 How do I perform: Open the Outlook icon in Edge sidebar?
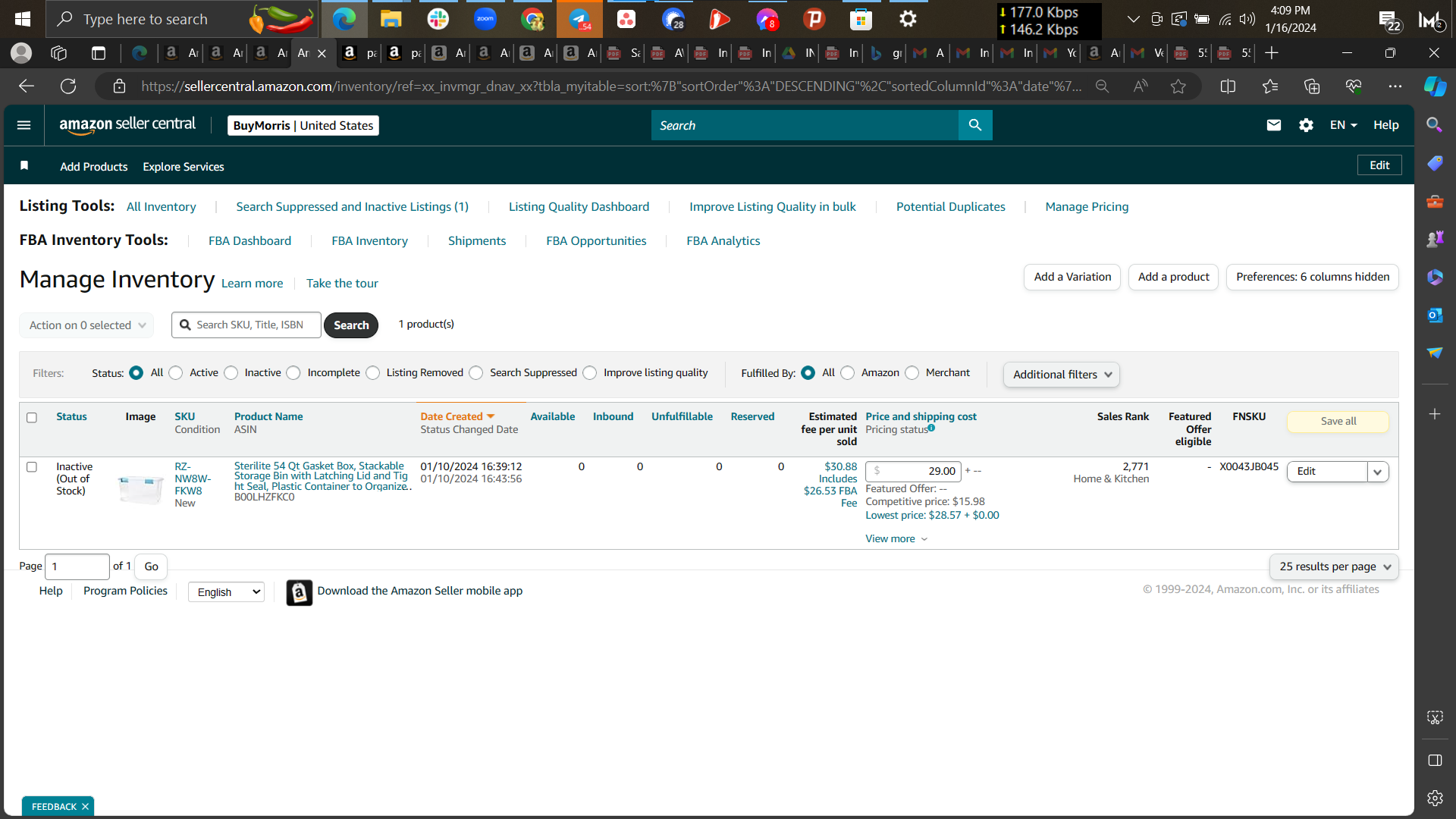pos(1435,315)
